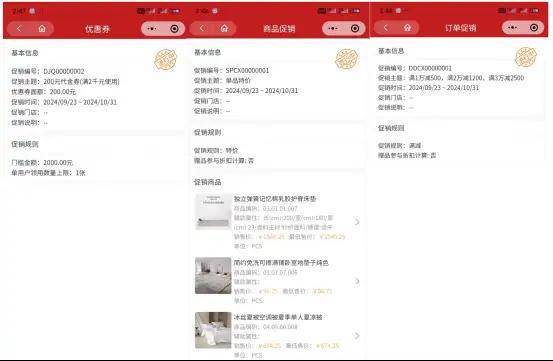Screen dimensions: 553x361
Task: Open details chevron for 简约免洗可擦满铺卧室地垫
Action: tap(357, 281)
